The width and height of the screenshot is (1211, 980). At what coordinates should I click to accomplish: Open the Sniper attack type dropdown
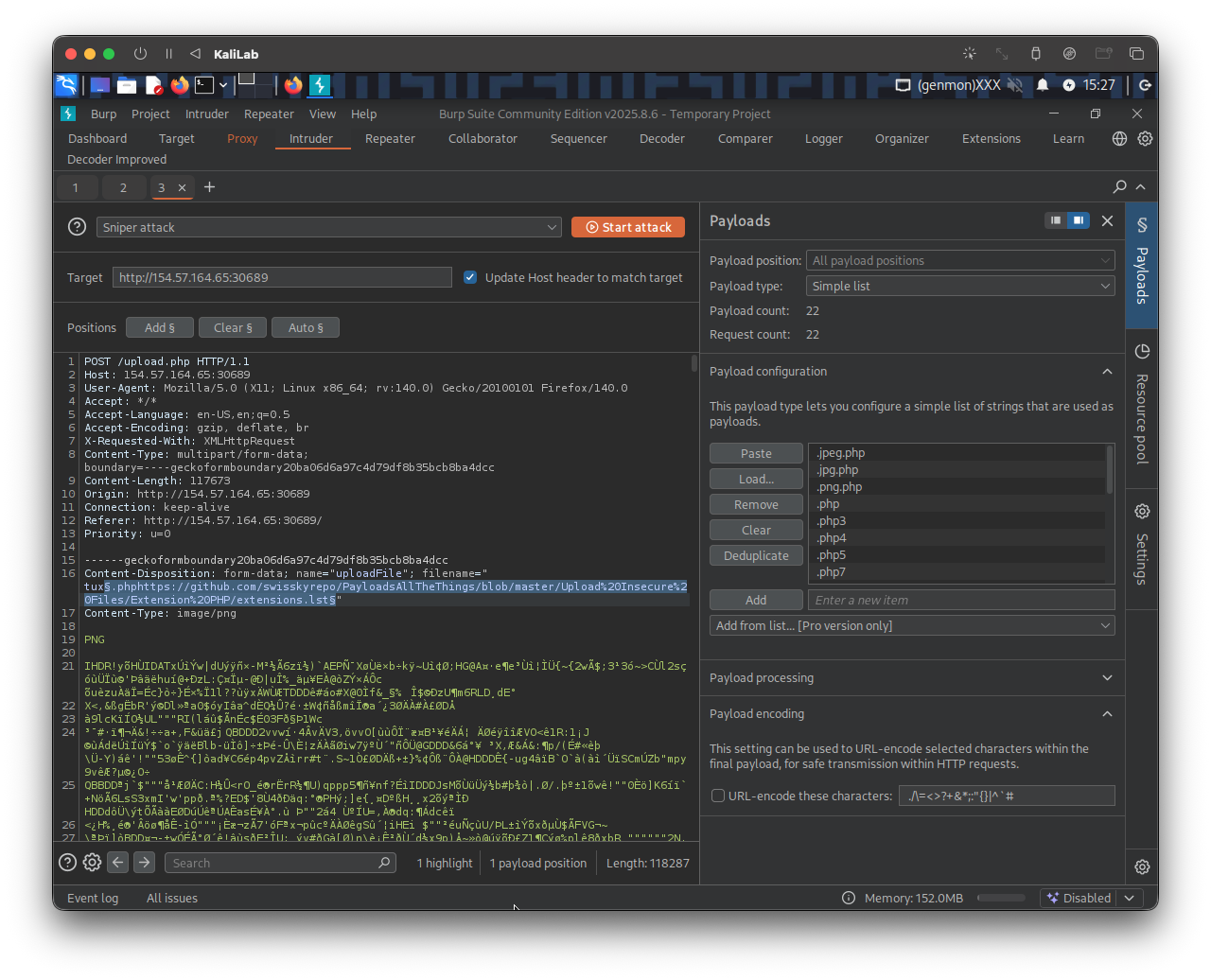tap(328, 227)
